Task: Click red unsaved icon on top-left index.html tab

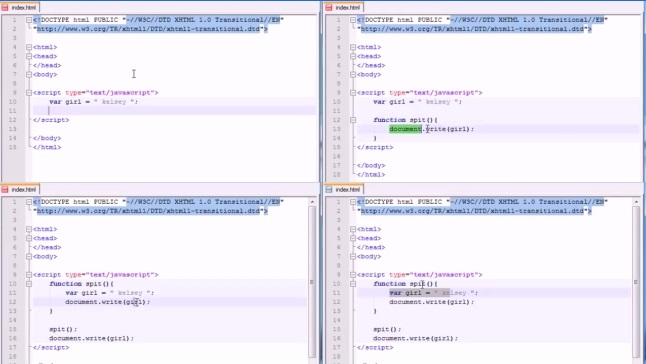Action: pyautogui.click(x=5, y=7)
